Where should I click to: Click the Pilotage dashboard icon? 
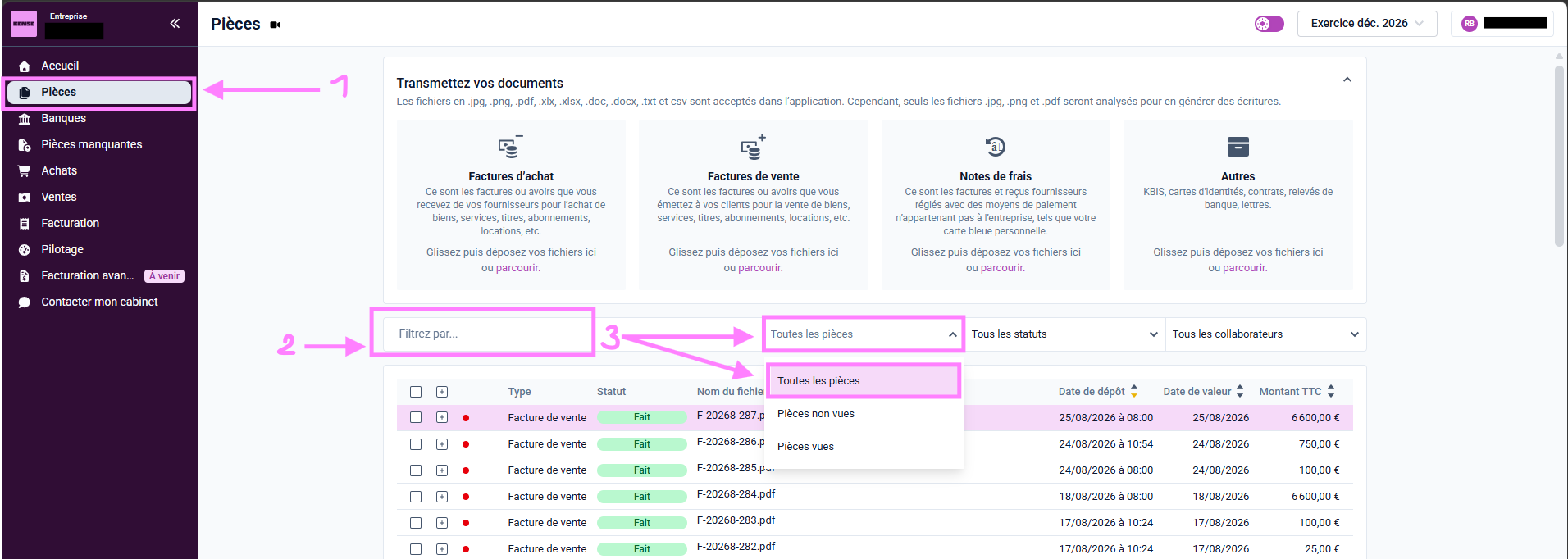click(x=25, y=250)
